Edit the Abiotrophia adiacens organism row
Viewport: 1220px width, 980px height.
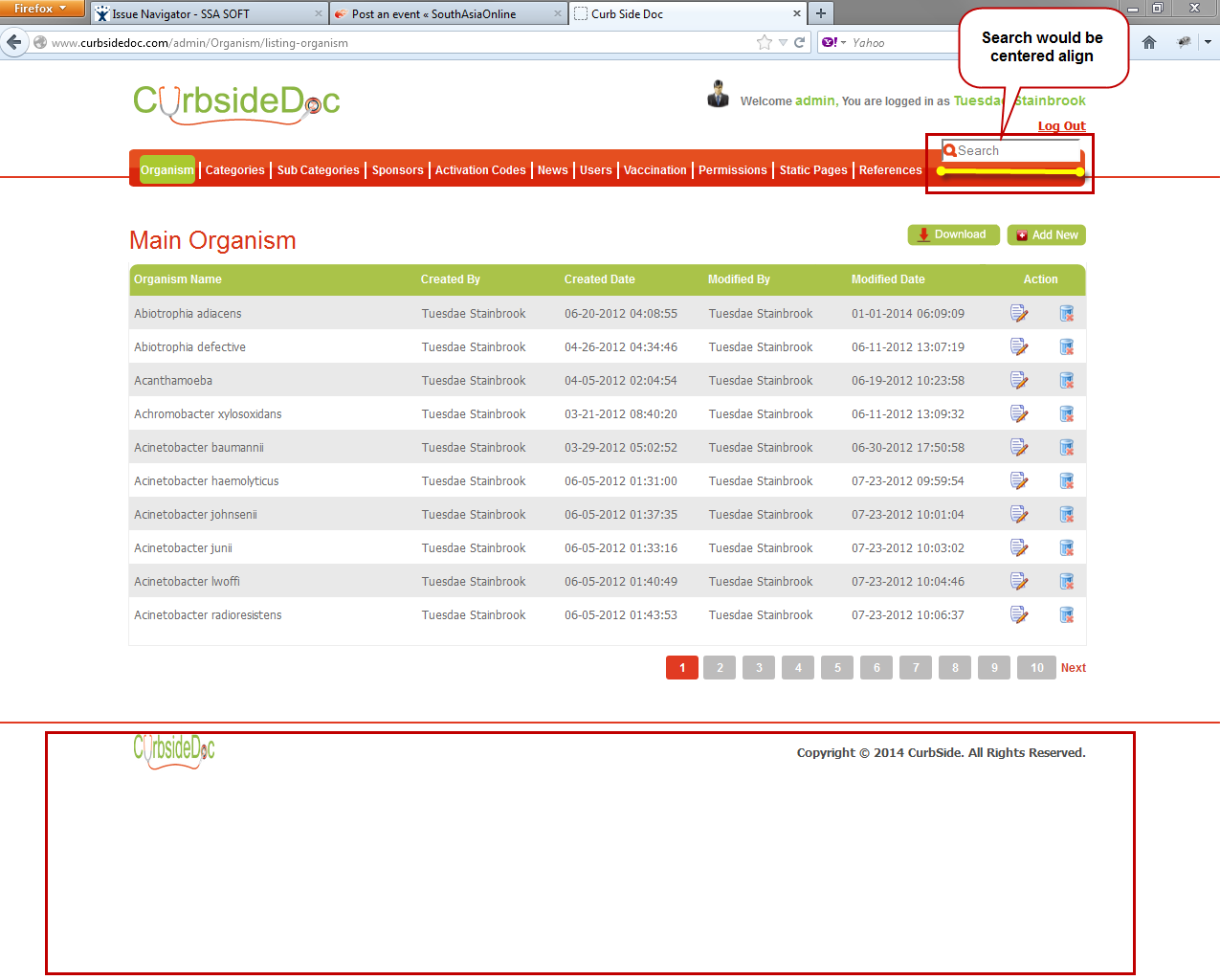point(1019,314)
